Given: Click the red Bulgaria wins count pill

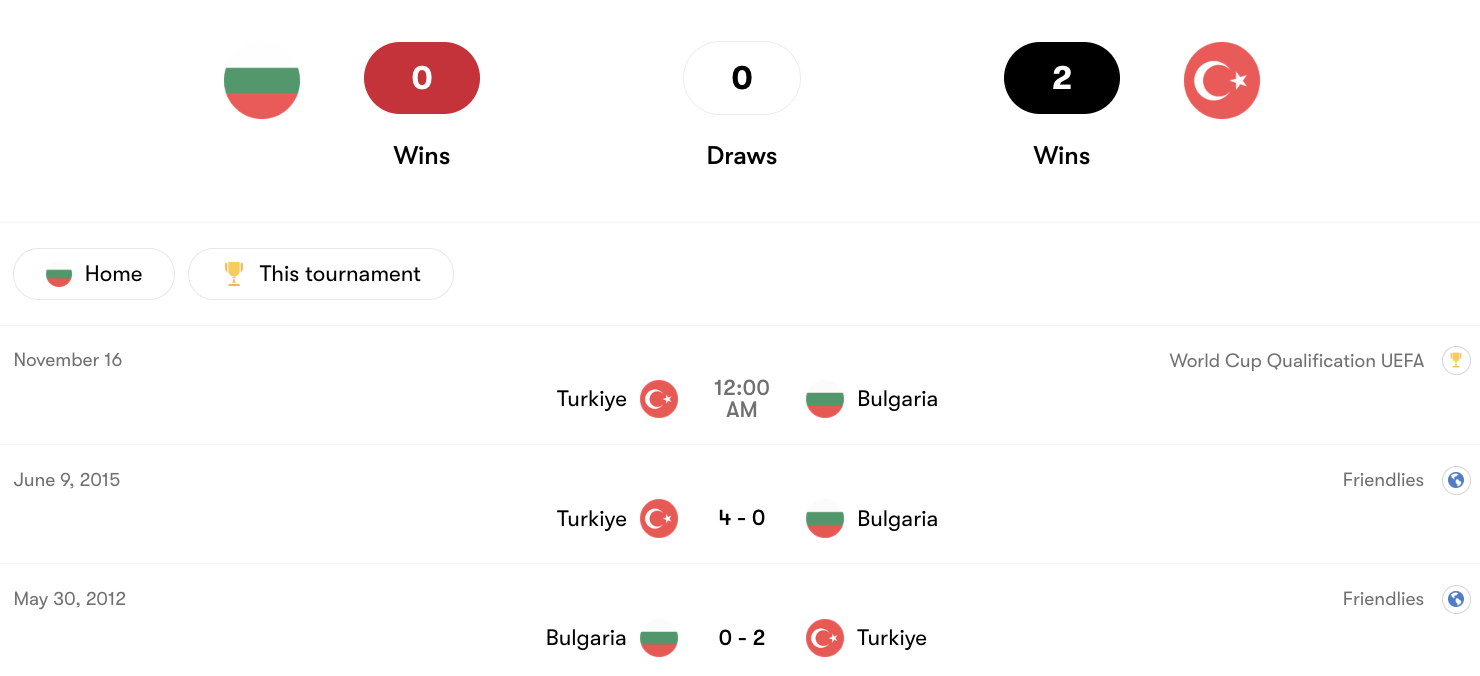Looking at the screenshot, I should pos(422,78).
